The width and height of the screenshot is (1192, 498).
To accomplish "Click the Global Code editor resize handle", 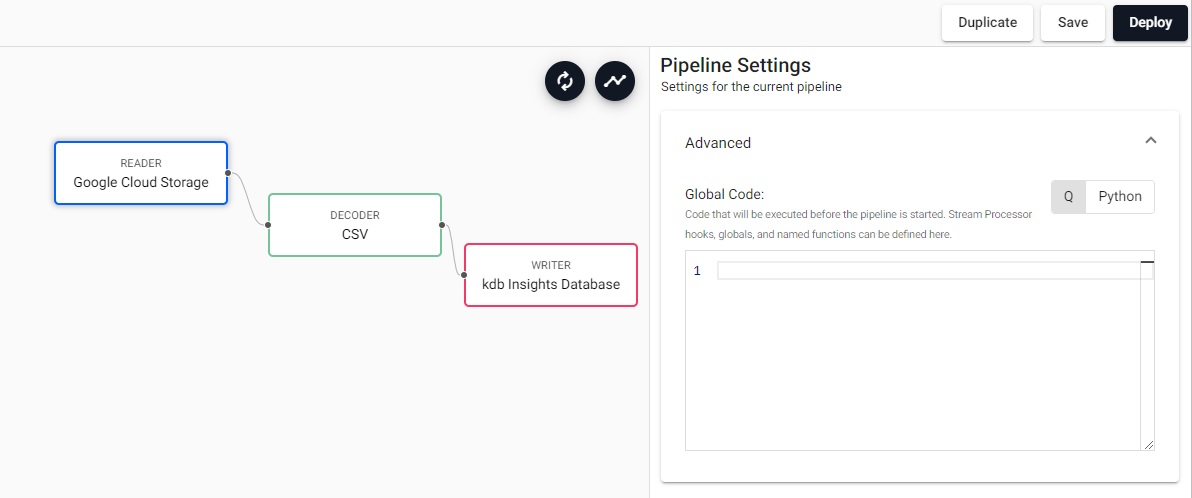I will 1148,444.
